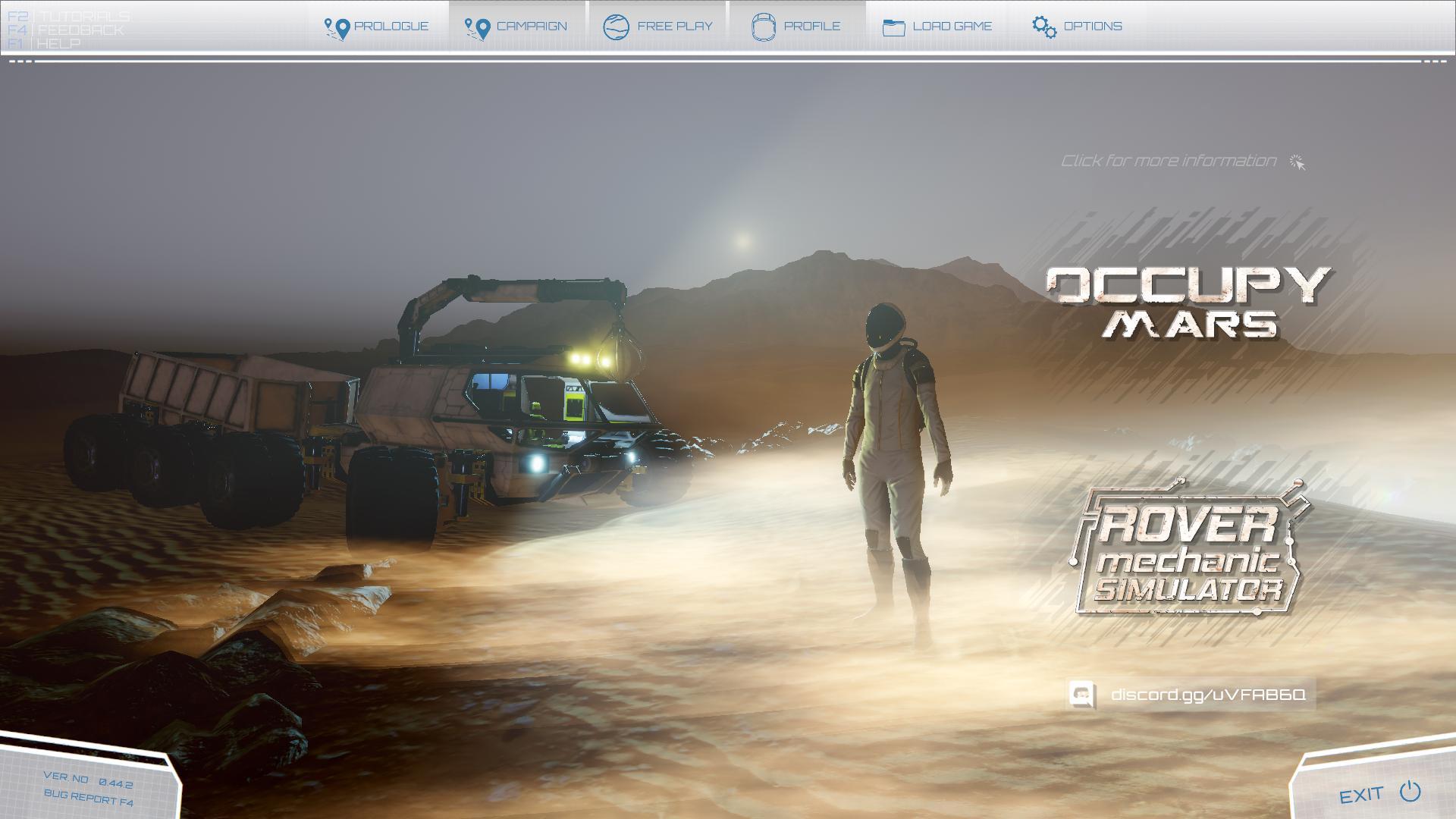
Task: Open F1 Help shortcut
Action: coord(43,44)
